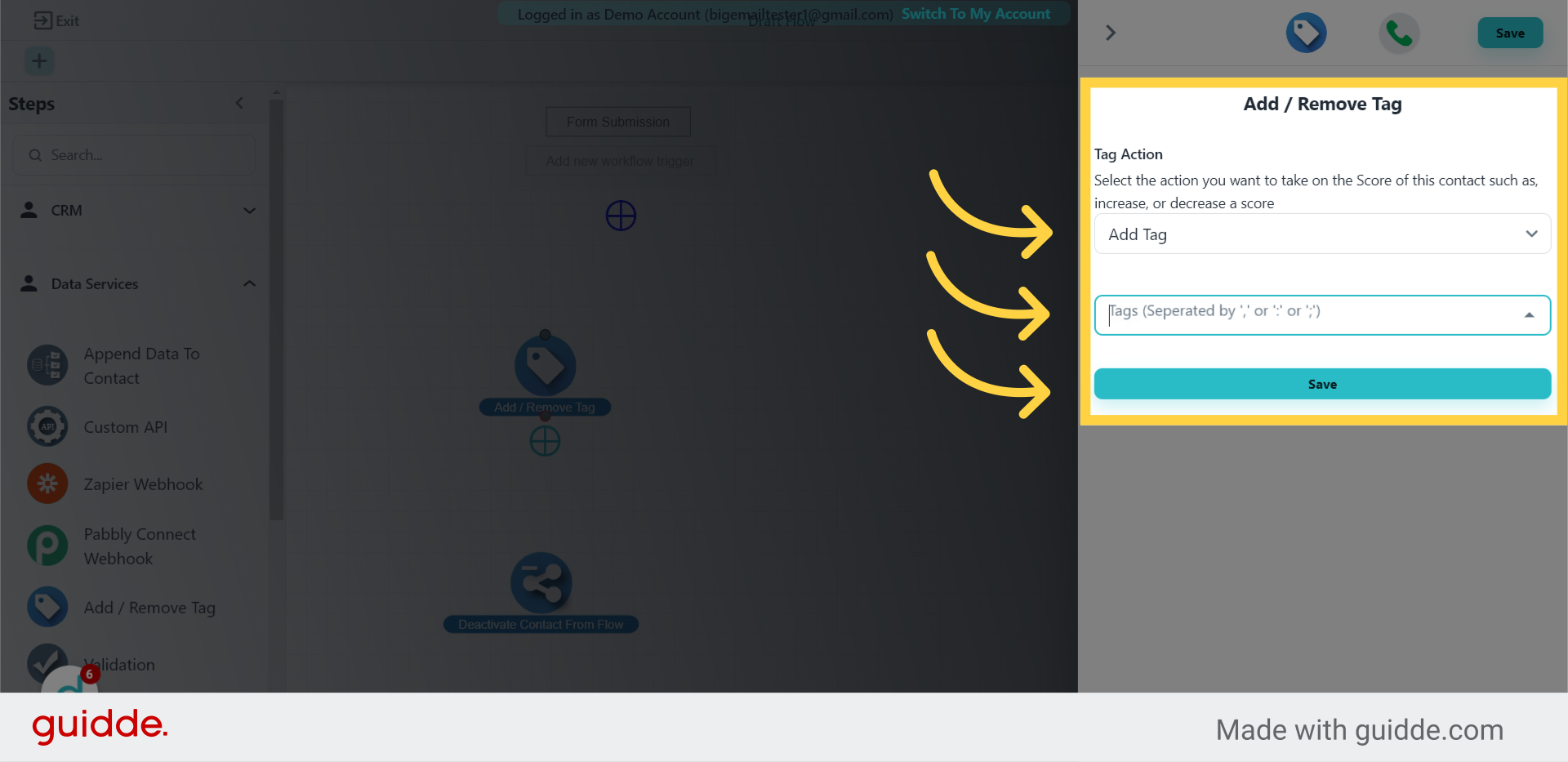Click the Zapier Webhook label
Image resolution: width=1568 pixels, height=762 pixels.
[143, 484]
